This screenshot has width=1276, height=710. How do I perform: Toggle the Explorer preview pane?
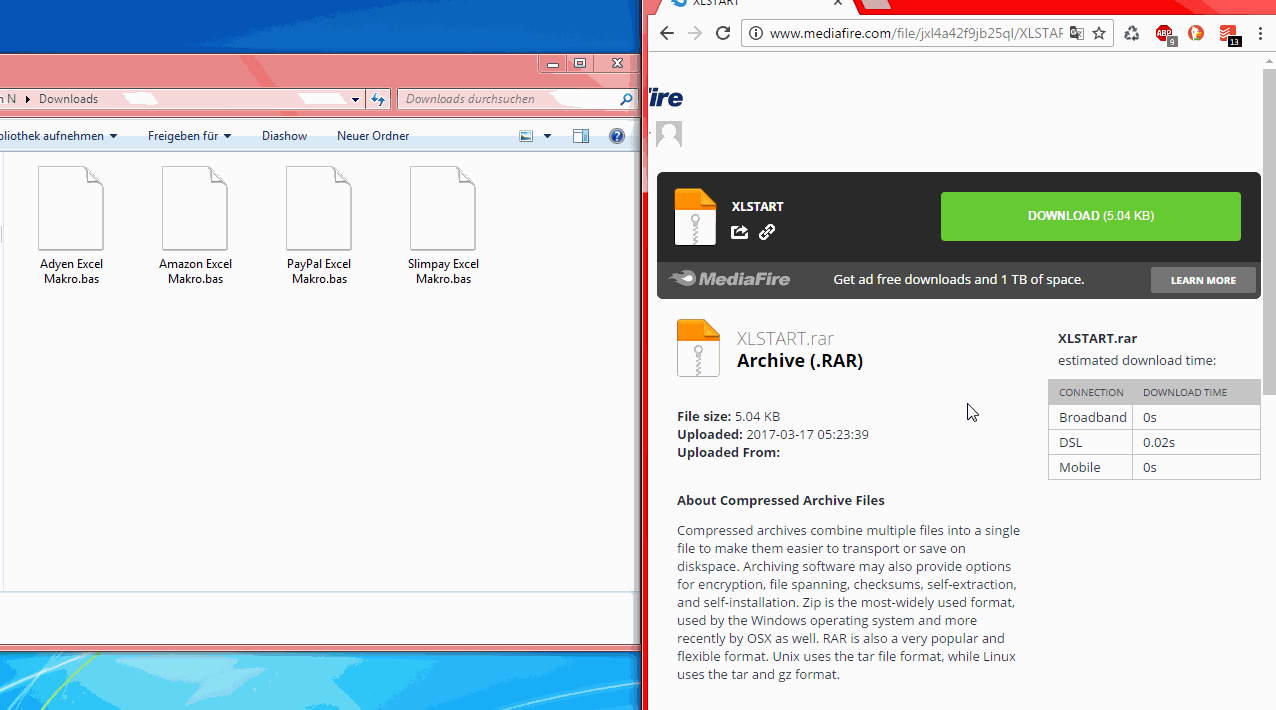pos(581,136)
